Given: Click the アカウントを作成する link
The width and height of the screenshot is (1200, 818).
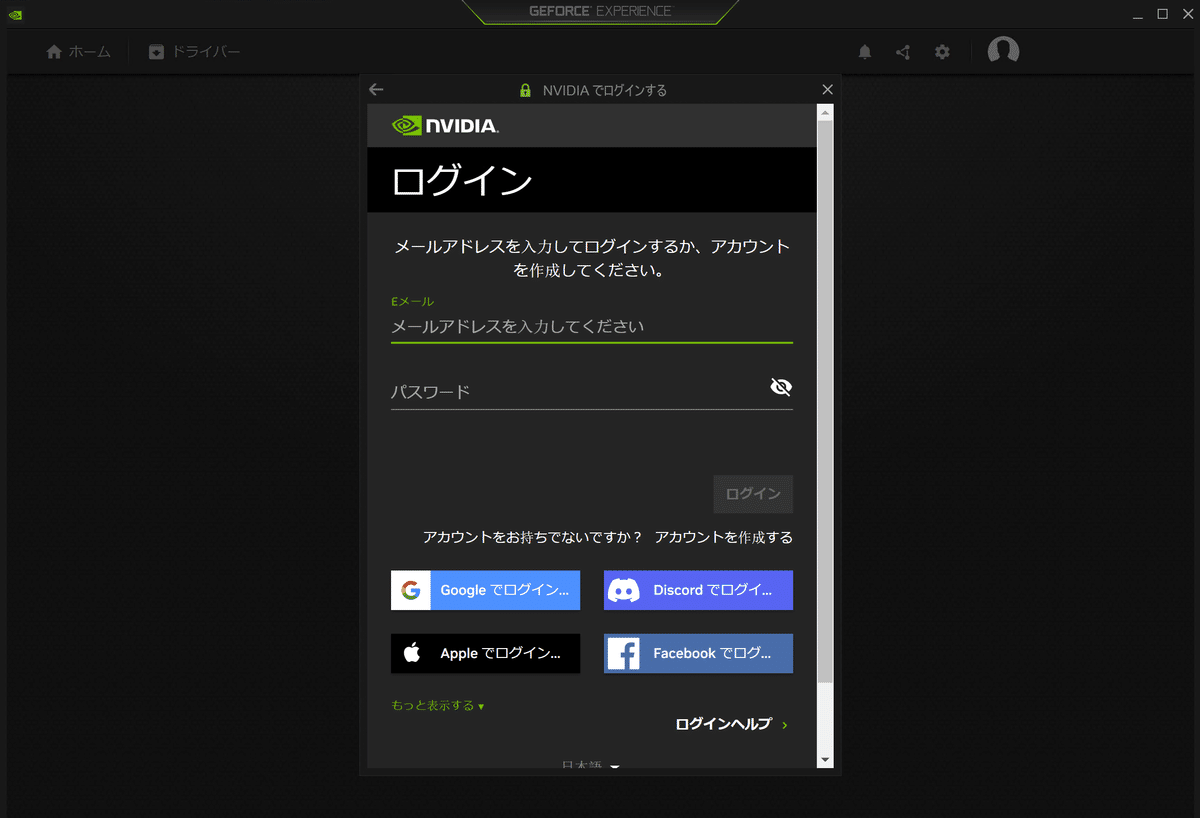Looking at the screenshot, I should coord(723,537).
